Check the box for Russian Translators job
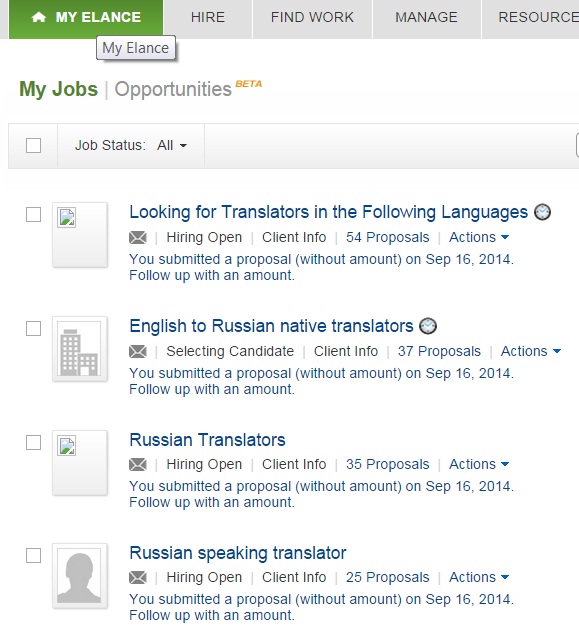The height and width of the screenshot is (635, 579). [33, 442]
